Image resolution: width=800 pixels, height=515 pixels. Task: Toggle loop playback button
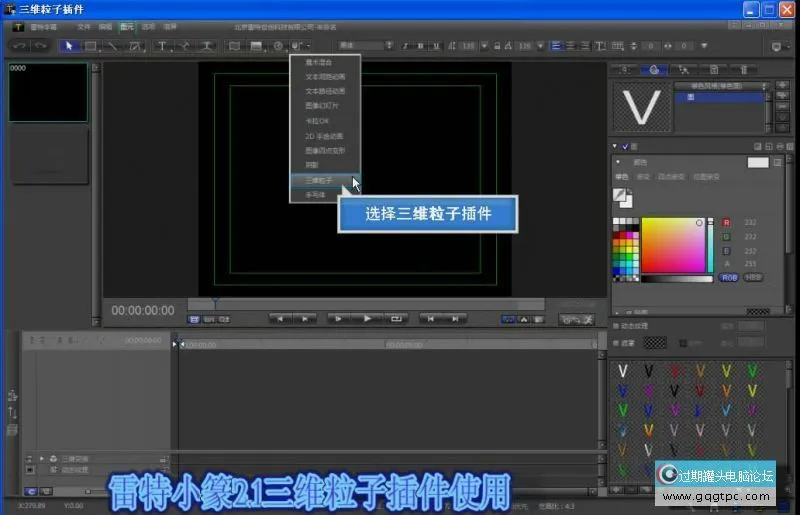coord(396,318)
